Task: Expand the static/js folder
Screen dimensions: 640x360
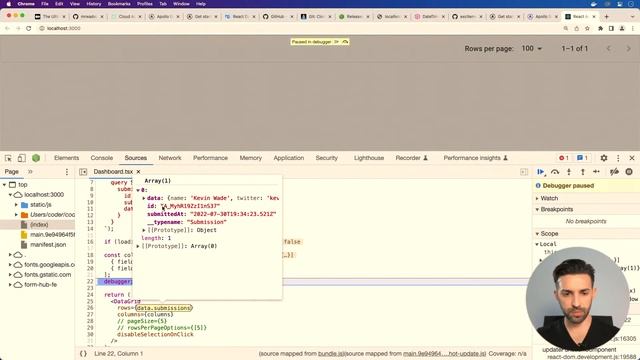Action: click(16, 204)
